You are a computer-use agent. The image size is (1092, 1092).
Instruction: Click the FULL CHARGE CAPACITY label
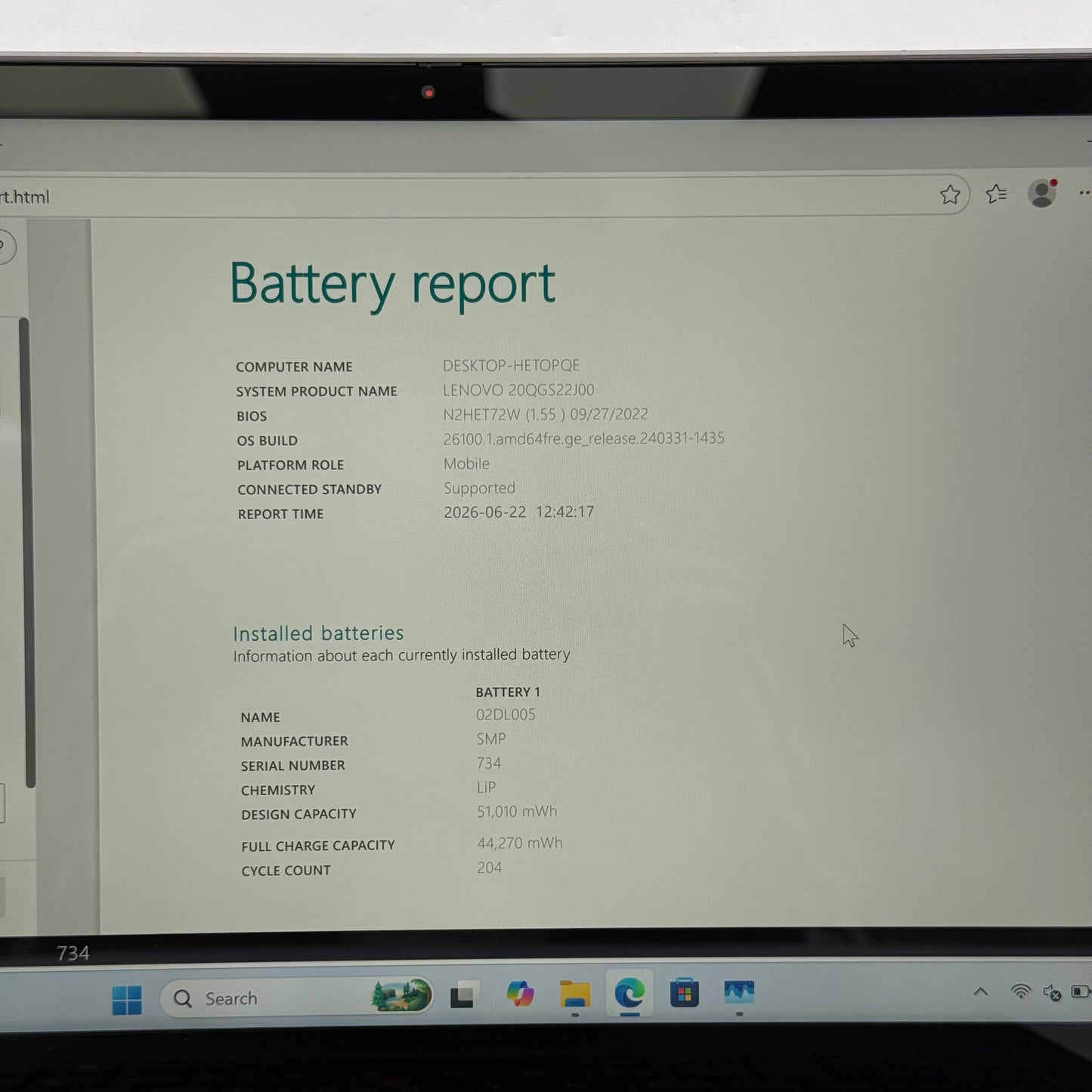pos(318,846)
